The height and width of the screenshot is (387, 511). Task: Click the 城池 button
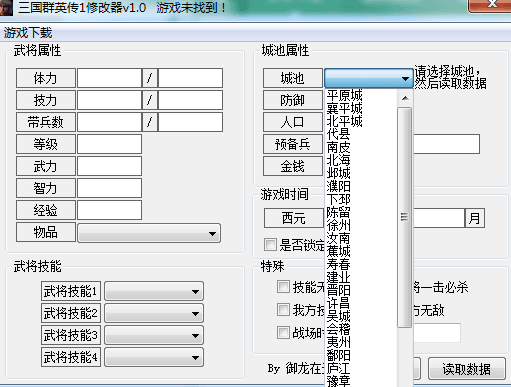point(293,78)
